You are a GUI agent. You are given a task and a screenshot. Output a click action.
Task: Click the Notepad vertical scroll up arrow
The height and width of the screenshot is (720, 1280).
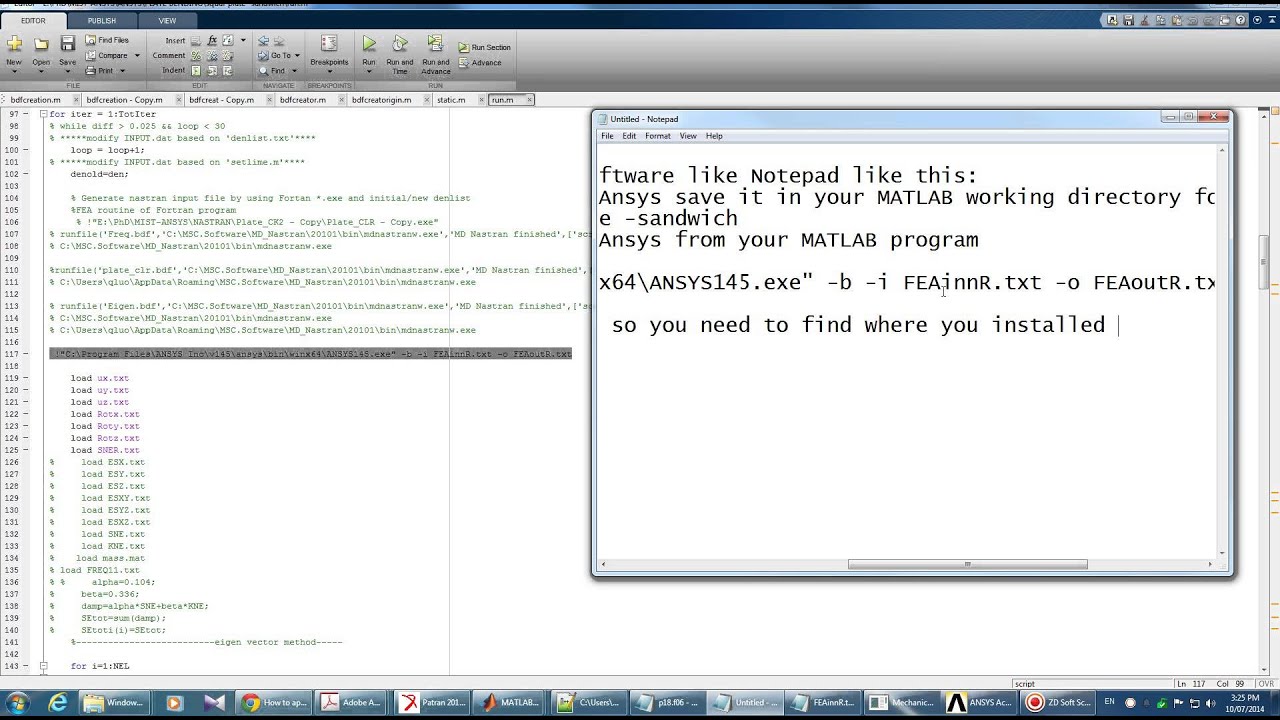coord(1222,151)
